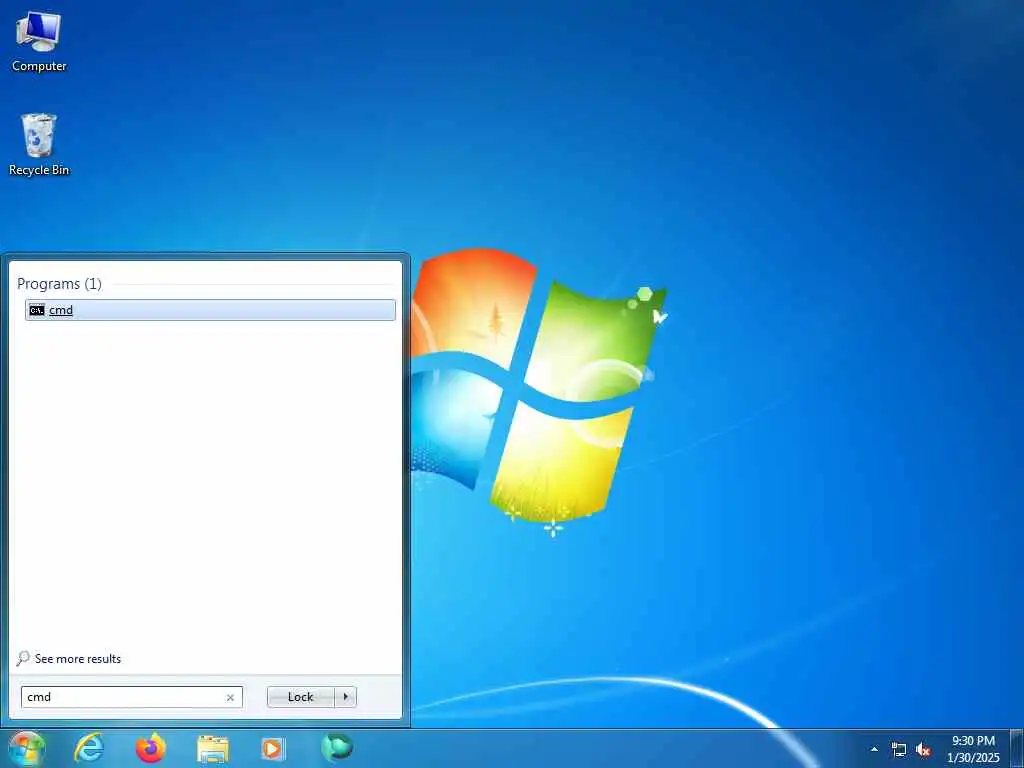Image resolution: width=1024 pixels, height=768 pixels.
Task: Open the clock showing 9:30 PM
Action: 973,749
